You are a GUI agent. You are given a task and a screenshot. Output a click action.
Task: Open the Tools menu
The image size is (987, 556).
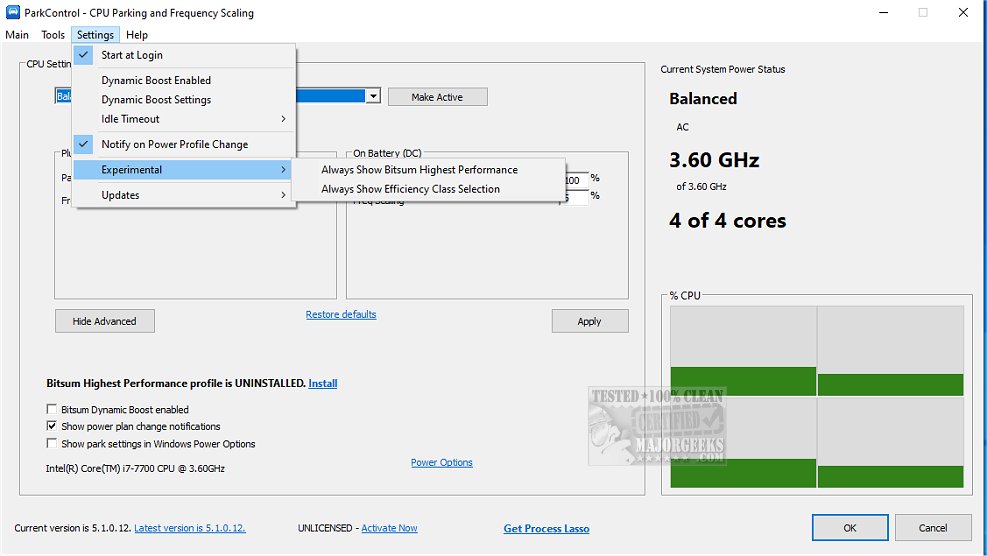[53, 35]
